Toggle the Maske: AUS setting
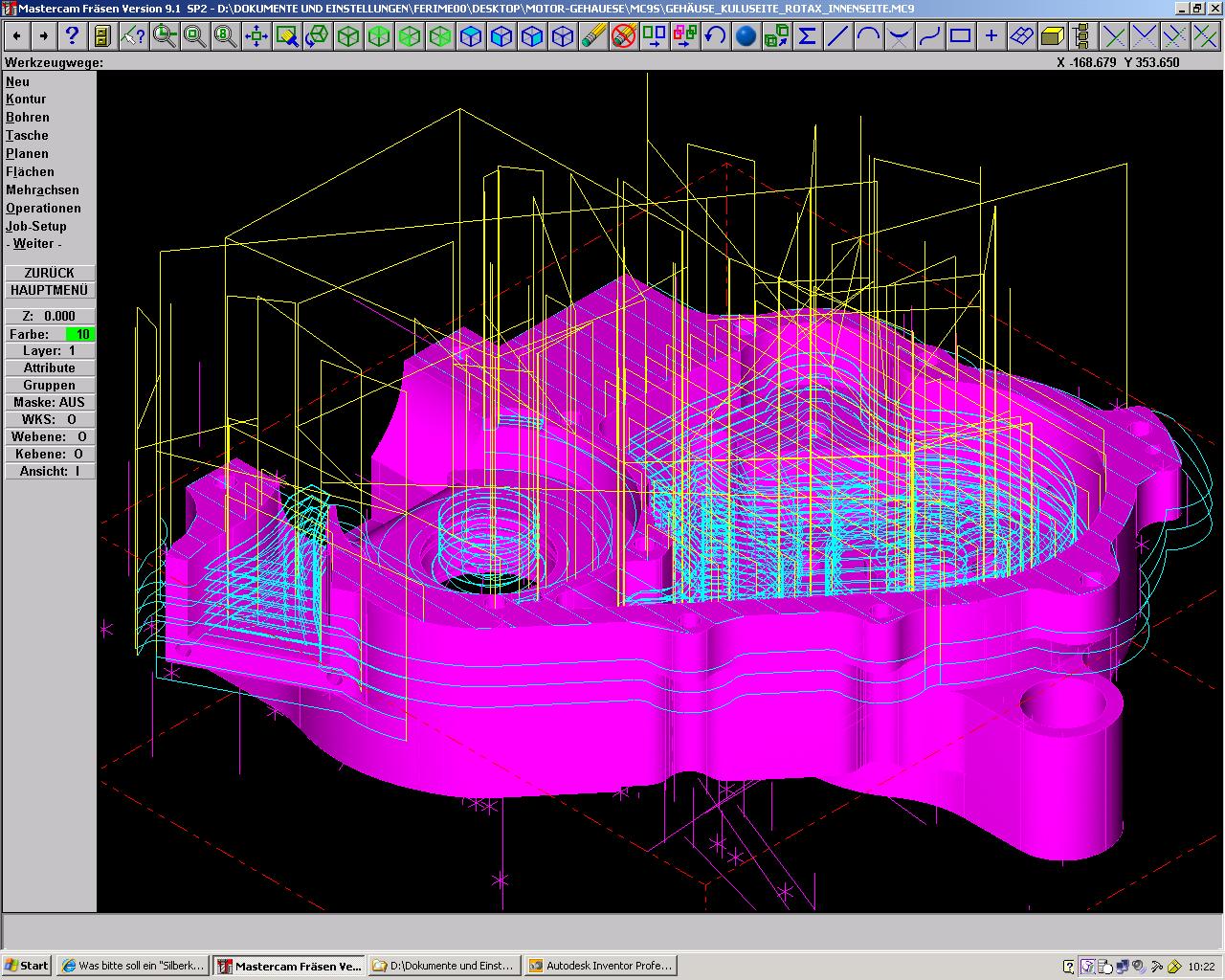 point(50,402)
